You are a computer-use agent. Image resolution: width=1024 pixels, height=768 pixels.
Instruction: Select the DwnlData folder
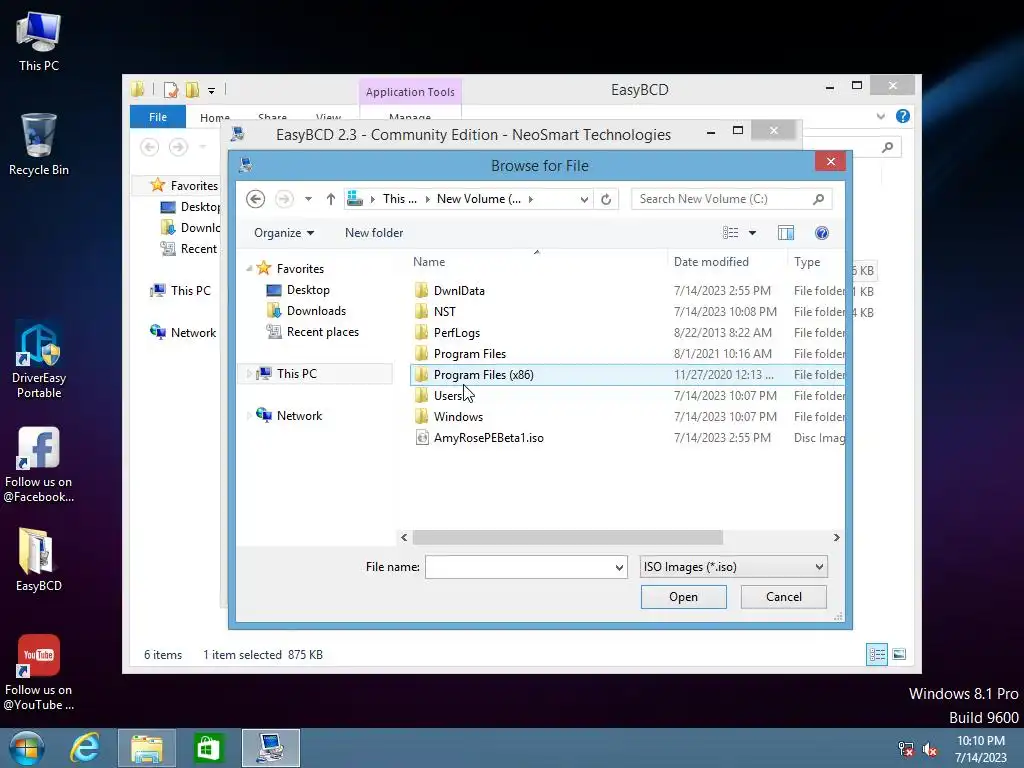(459, 291)
